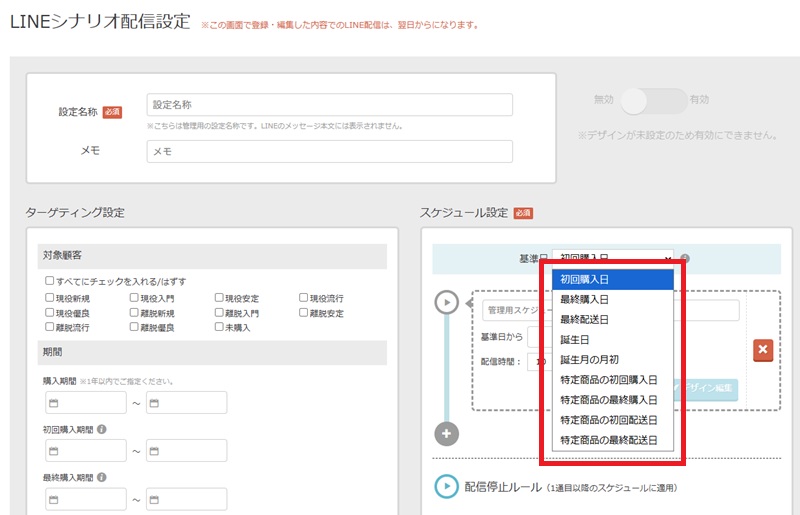Check the 離脱新規 checkbox
This screenshot has height=515, width=800.
click(x=134, y=312)
